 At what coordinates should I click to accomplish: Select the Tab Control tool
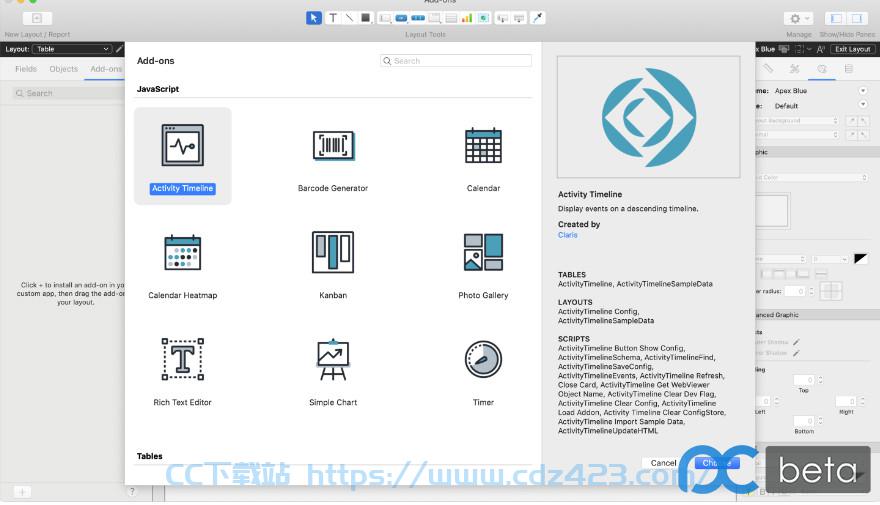click(435, 19)
